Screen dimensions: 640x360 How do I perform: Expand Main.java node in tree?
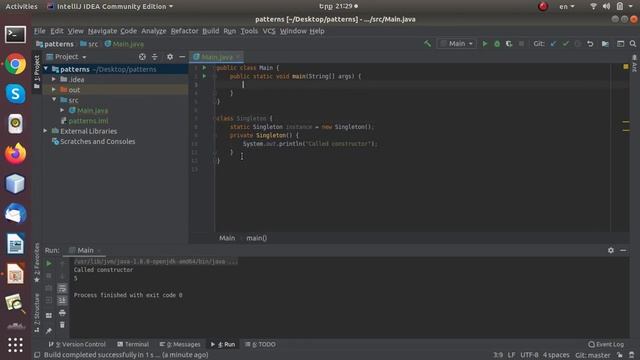click(62, 110)
